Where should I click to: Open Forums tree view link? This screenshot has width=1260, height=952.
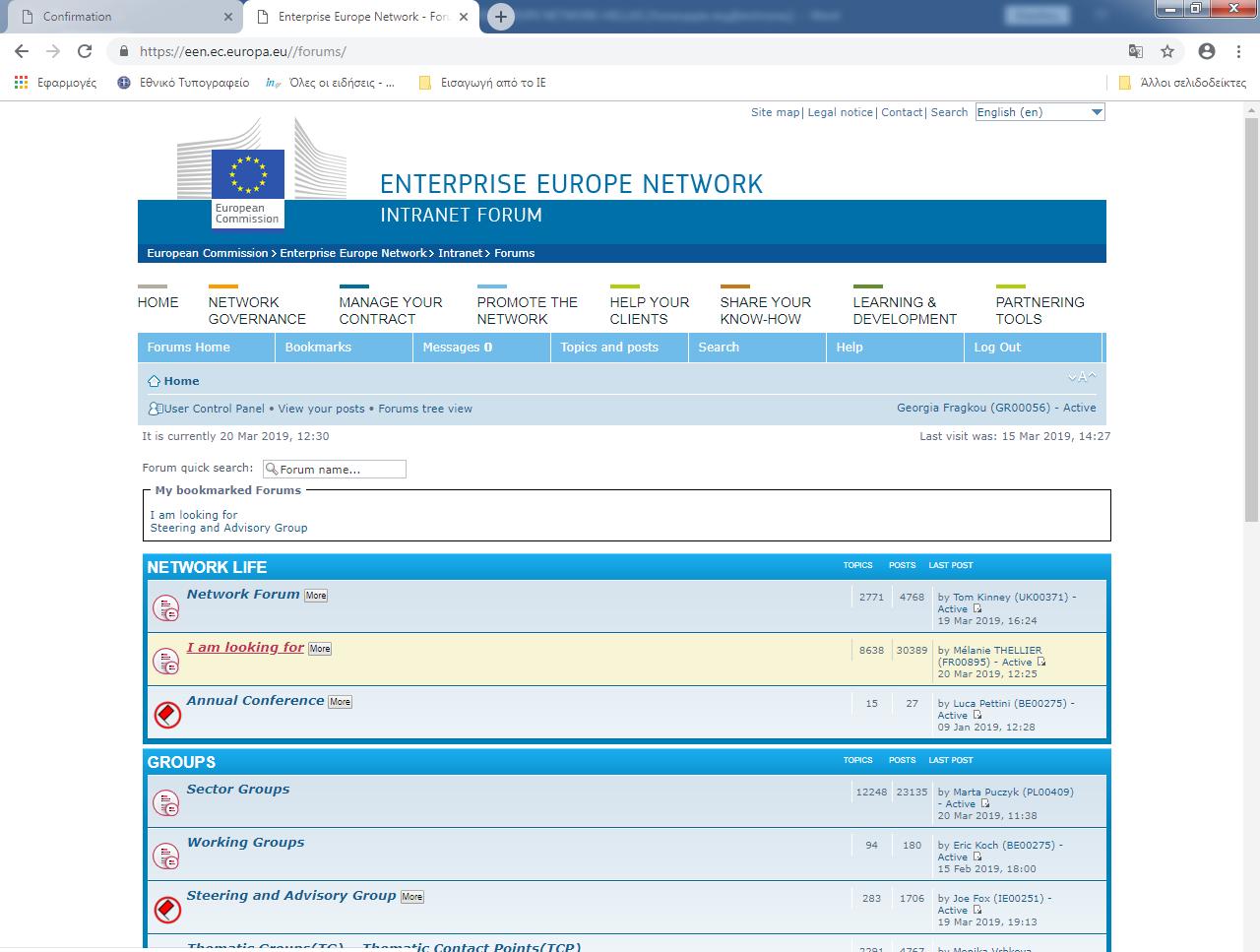point(425,409)
